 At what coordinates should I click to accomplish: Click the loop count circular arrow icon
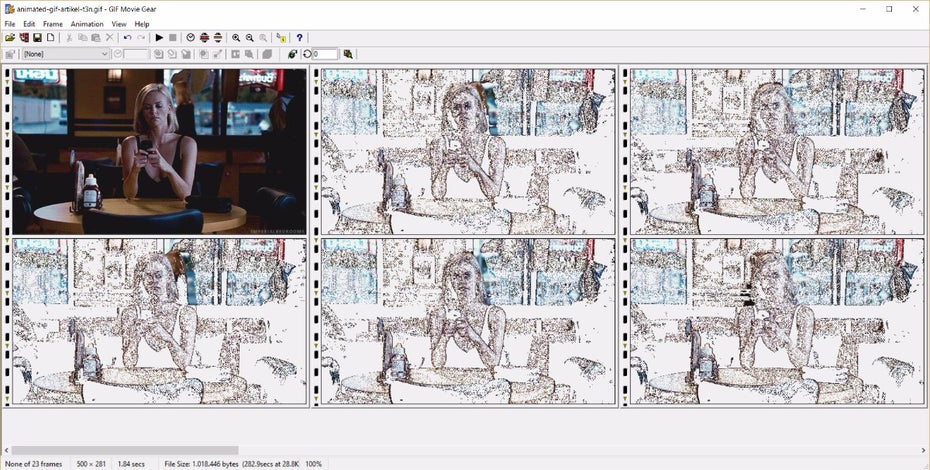(307, 54)
